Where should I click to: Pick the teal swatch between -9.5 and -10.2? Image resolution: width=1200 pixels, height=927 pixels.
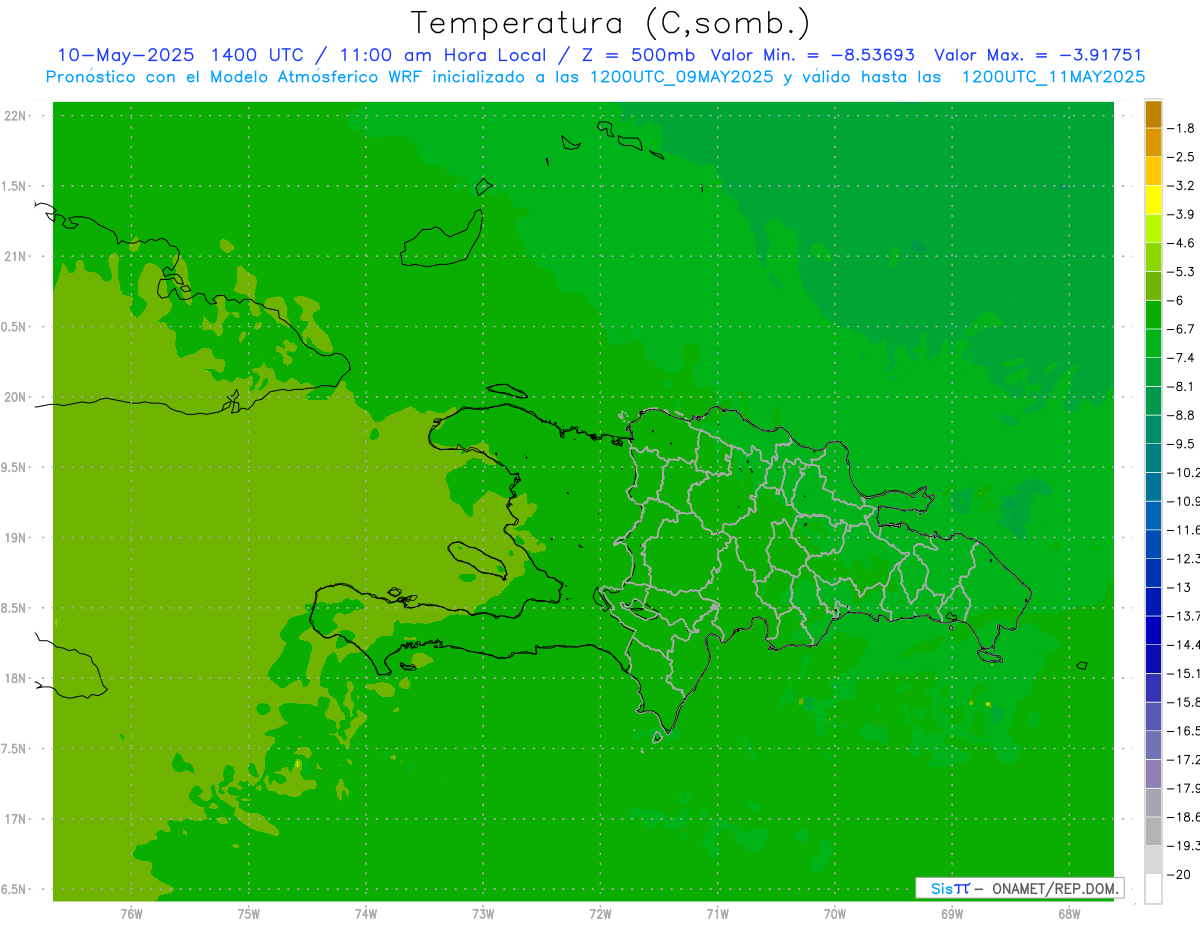(1153, 458)
